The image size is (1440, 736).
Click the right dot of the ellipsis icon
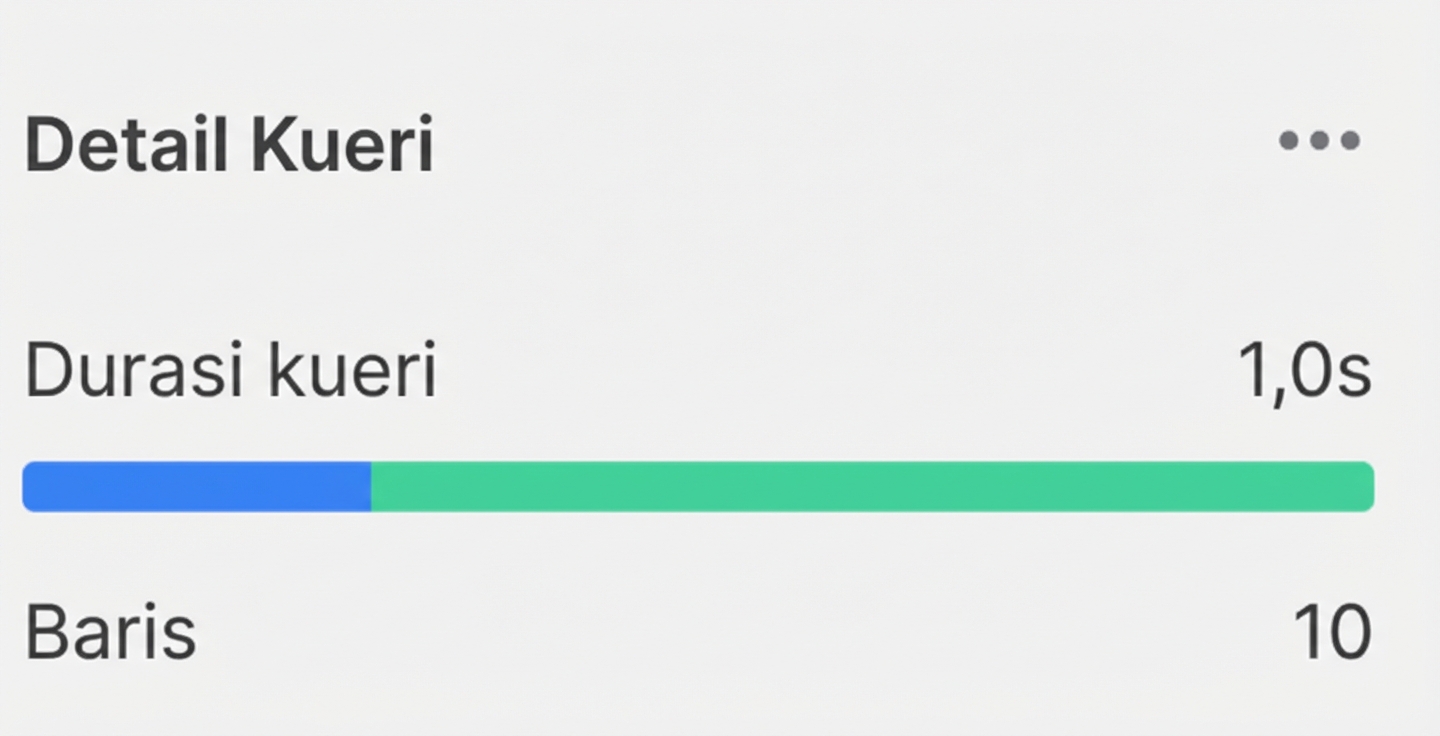pos(1350,140)
